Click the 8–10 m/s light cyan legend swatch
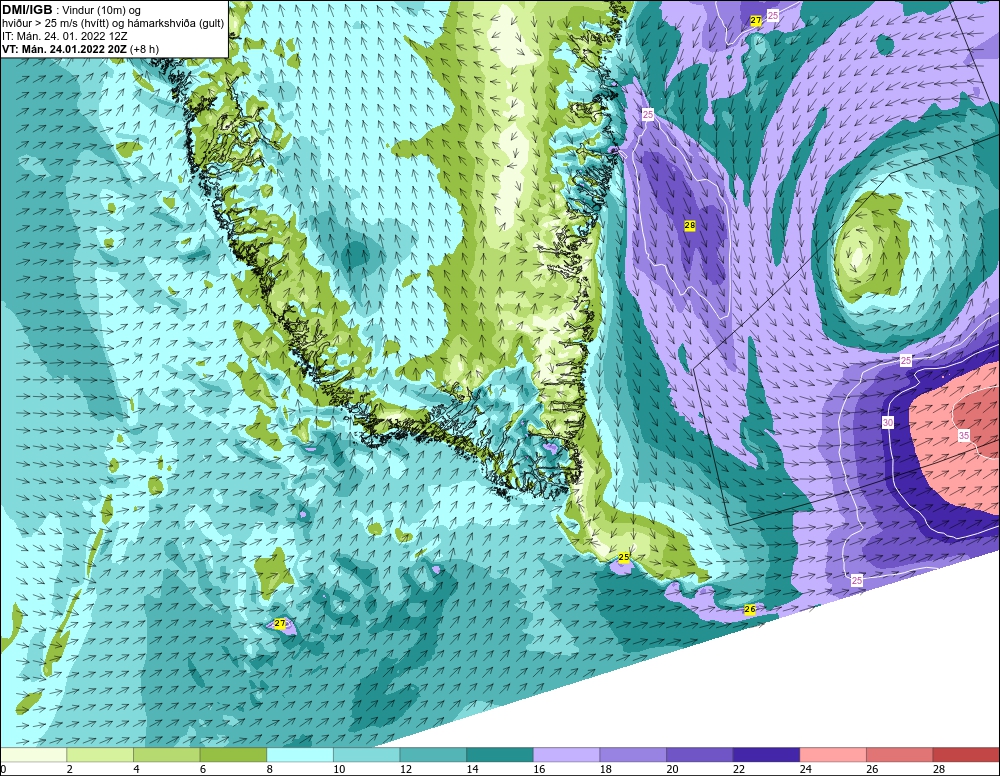The height and width of the screenshot is (776, 1000). click(x=300, y=755)
